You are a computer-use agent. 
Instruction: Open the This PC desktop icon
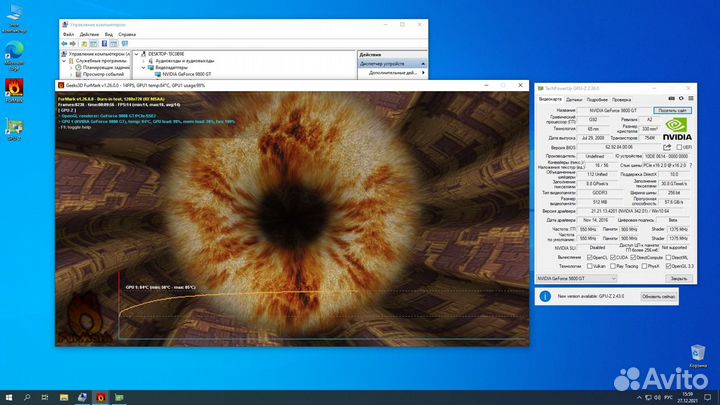14,18
